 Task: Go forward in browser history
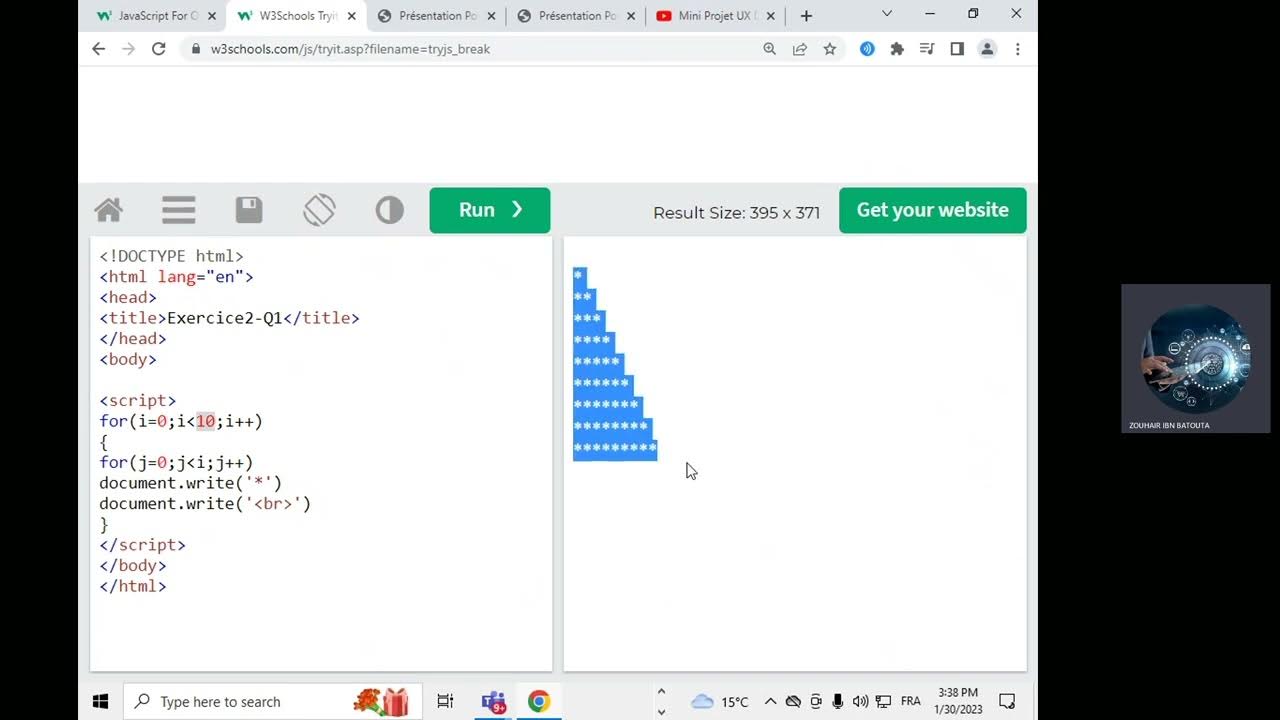pos(128,48)
